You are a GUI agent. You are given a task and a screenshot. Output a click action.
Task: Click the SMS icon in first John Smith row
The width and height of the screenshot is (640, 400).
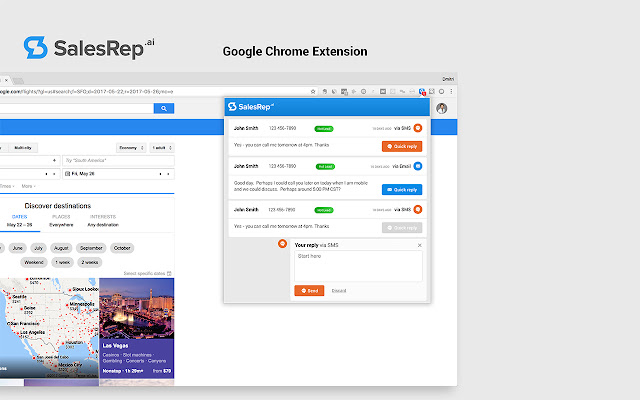tap(418, 128)
